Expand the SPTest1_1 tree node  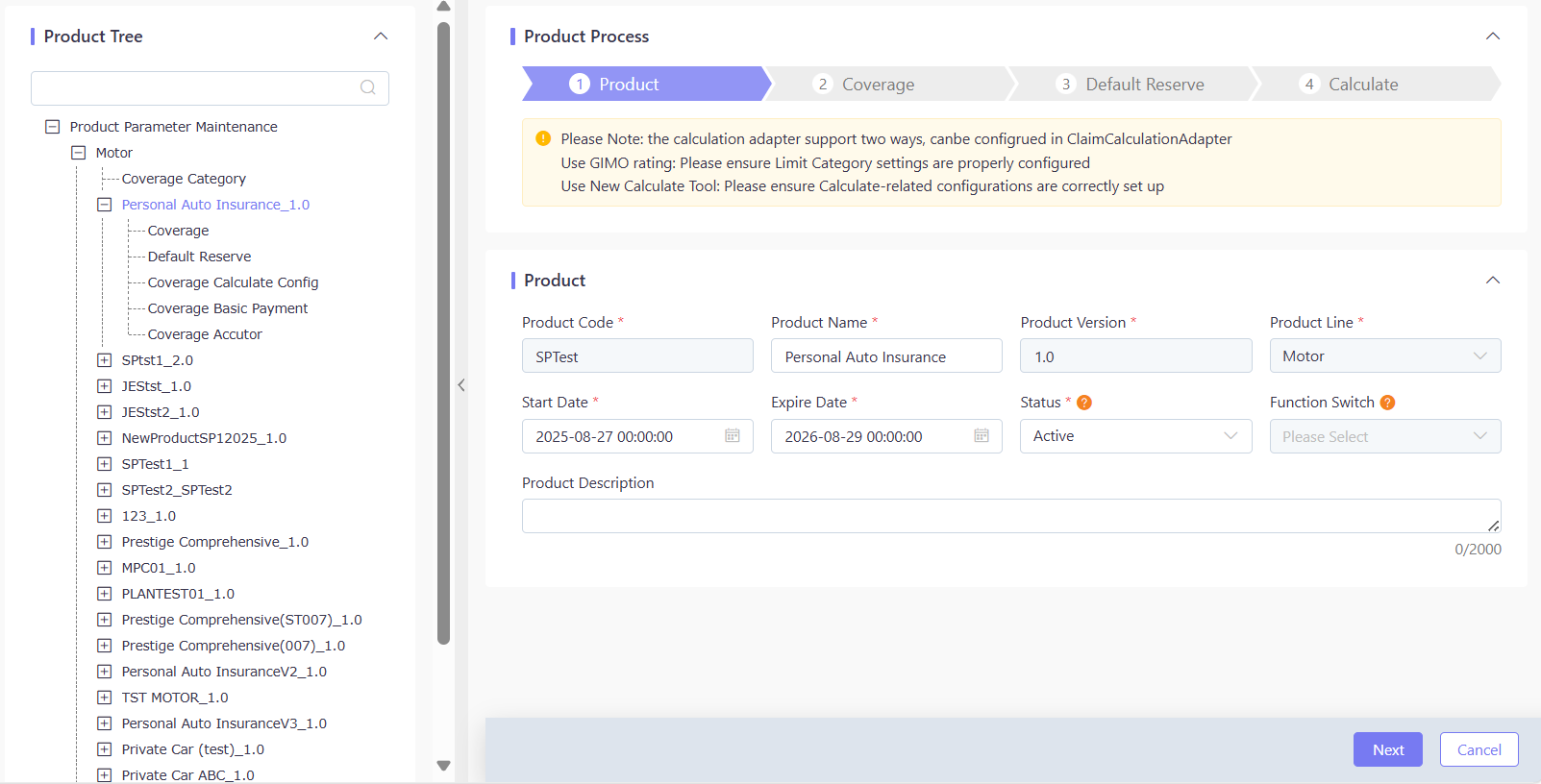coord(105,464)
